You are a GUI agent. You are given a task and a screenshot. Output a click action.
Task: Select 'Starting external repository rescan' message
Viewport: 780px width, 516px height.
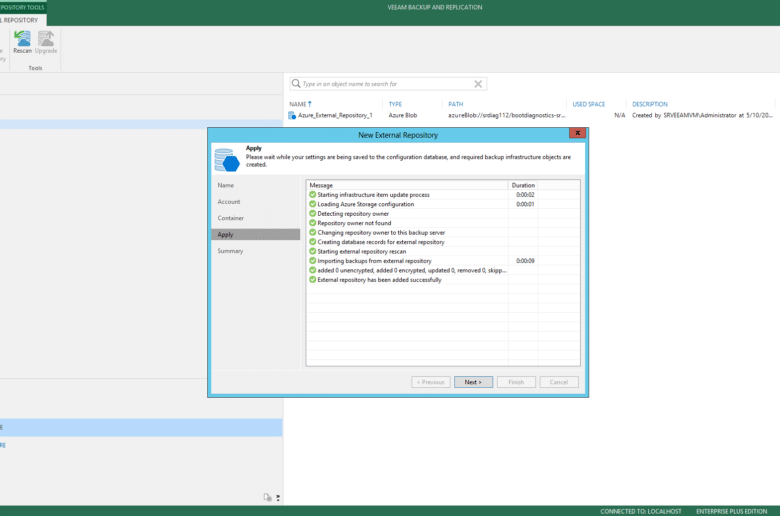tap(362, 251)
